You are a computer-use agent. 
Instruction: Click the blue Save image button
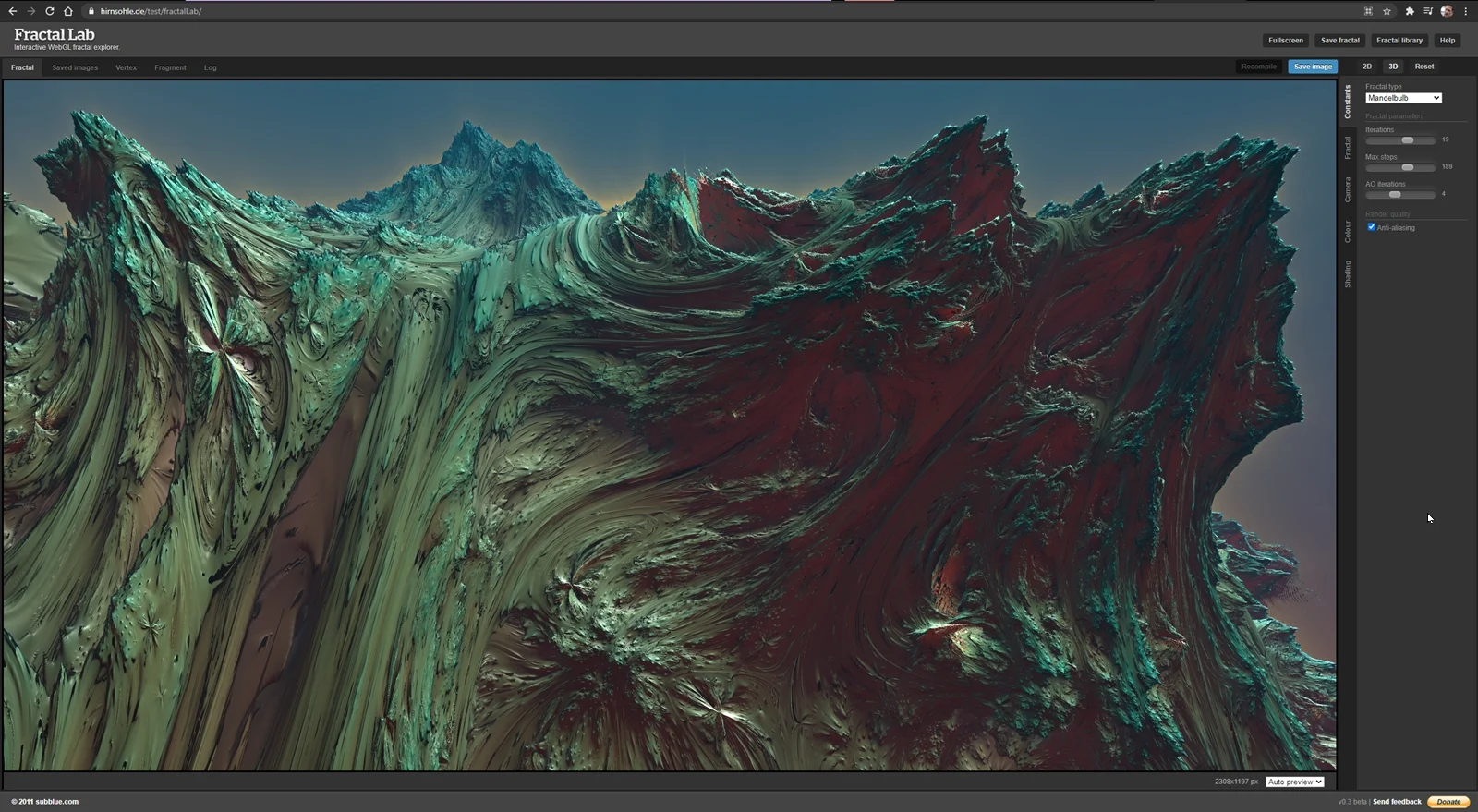click(x=1313, y=67)
